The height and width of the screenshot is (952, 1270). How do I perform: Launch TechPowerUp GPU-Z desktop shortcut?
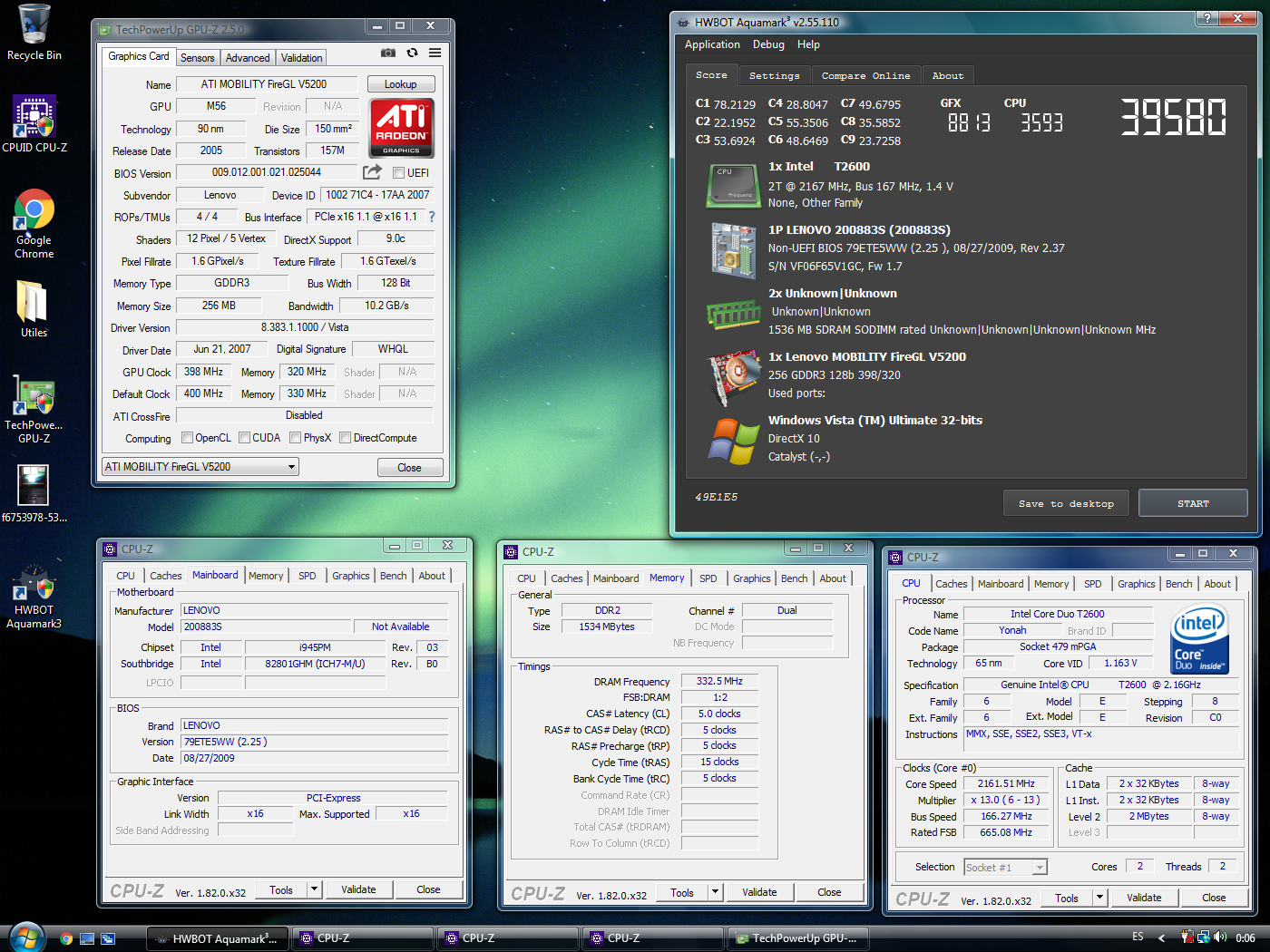34,408
